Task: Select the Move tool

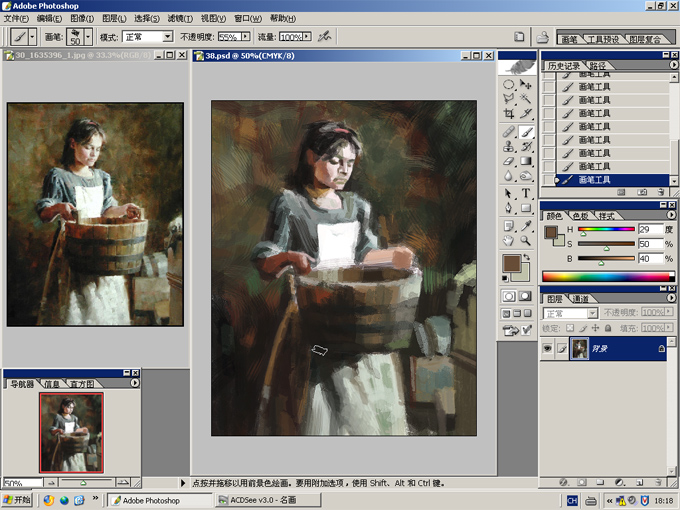Action: pyautogui.click(x=526, y=84)
